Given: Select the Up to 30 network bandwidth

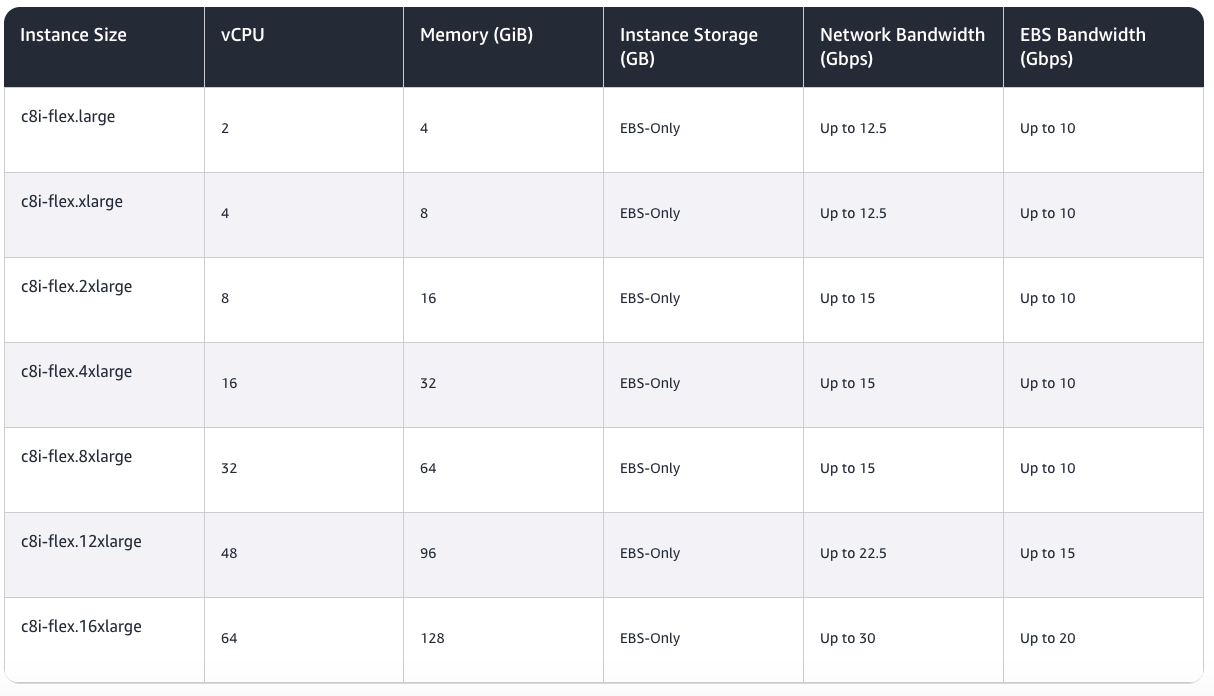Looking at the screenshot, I should pyautogui.click(x=847, y=638).
